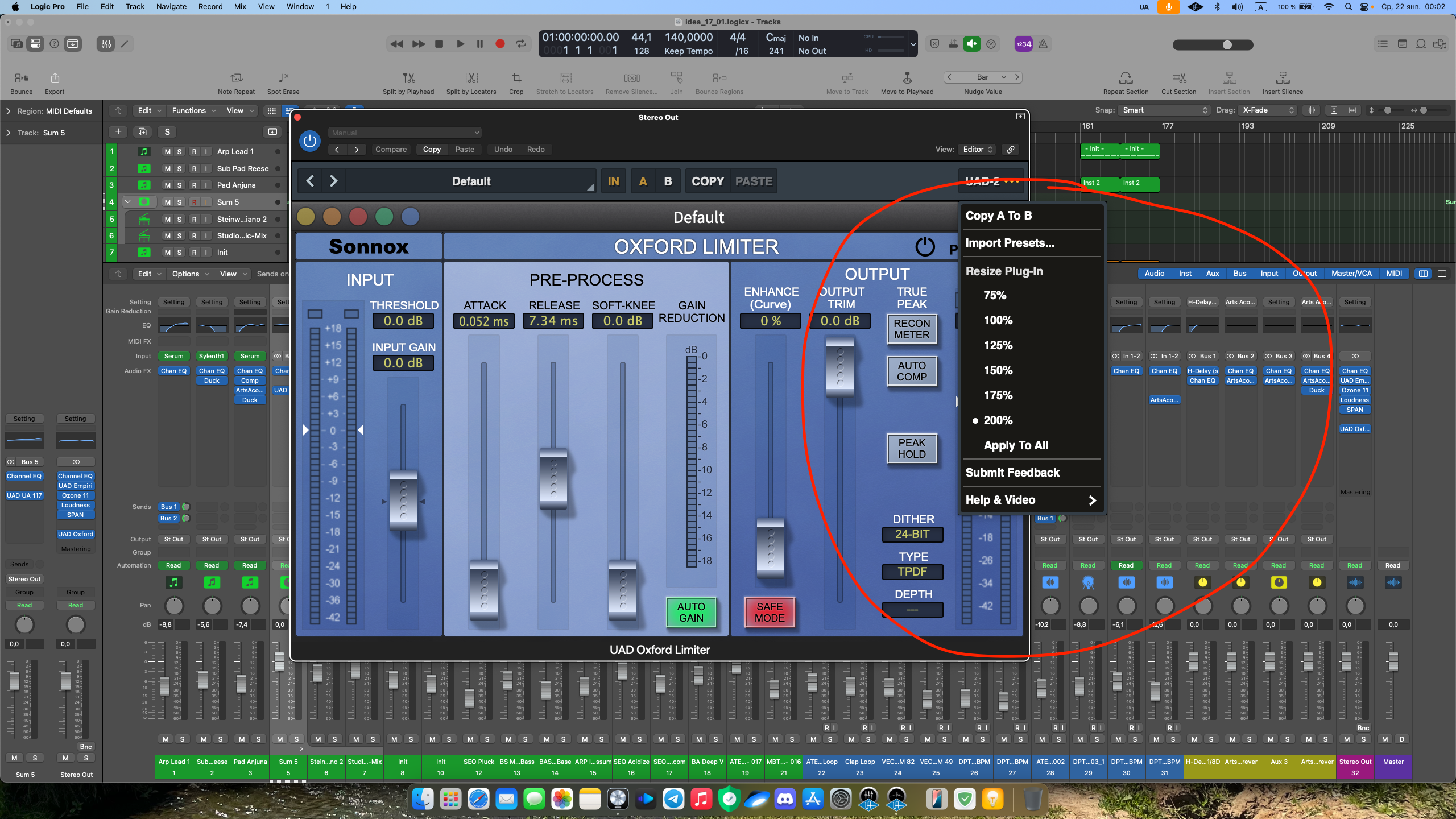Click the red Record button in transport

point(500,44)
